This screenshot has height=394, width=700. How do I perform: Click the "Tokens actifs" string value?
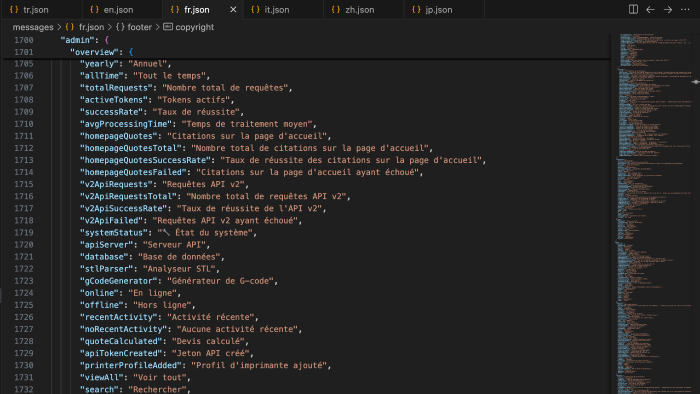(193, 100)
